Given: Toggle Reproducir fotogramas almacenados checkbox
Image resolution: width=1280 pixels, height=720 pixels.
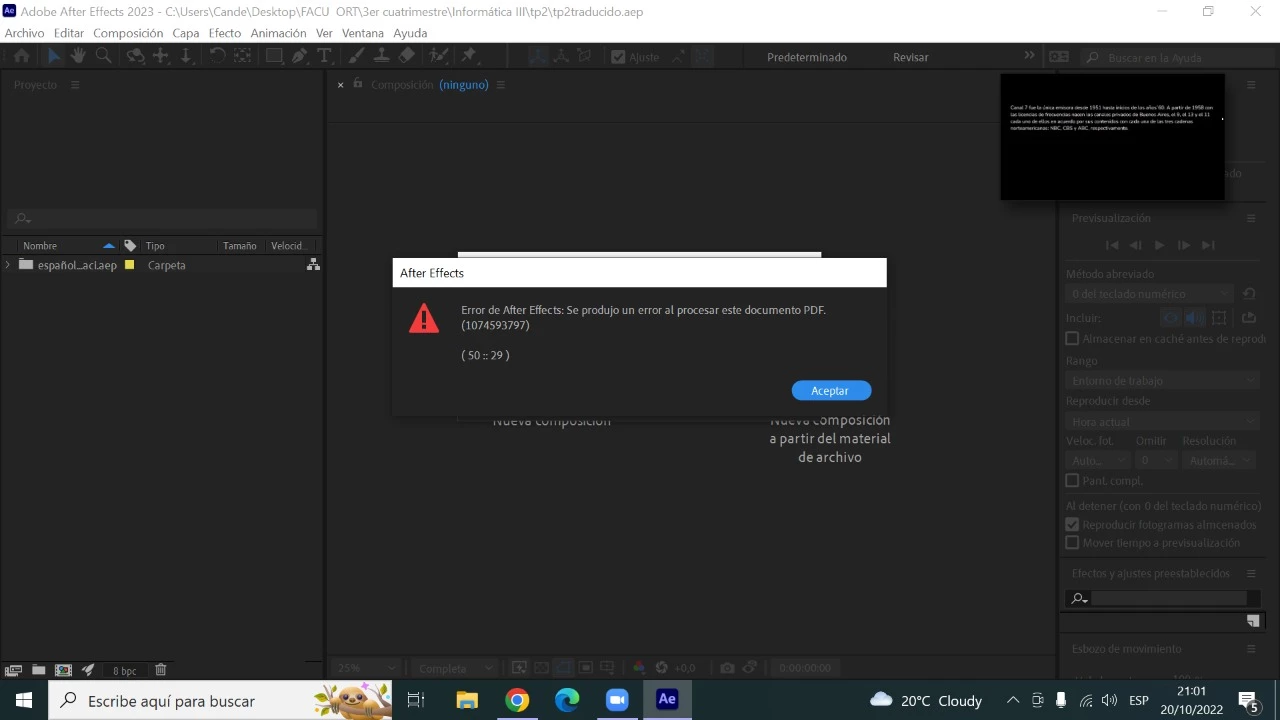Looking at the screenshot, I should coord(1072,525).
